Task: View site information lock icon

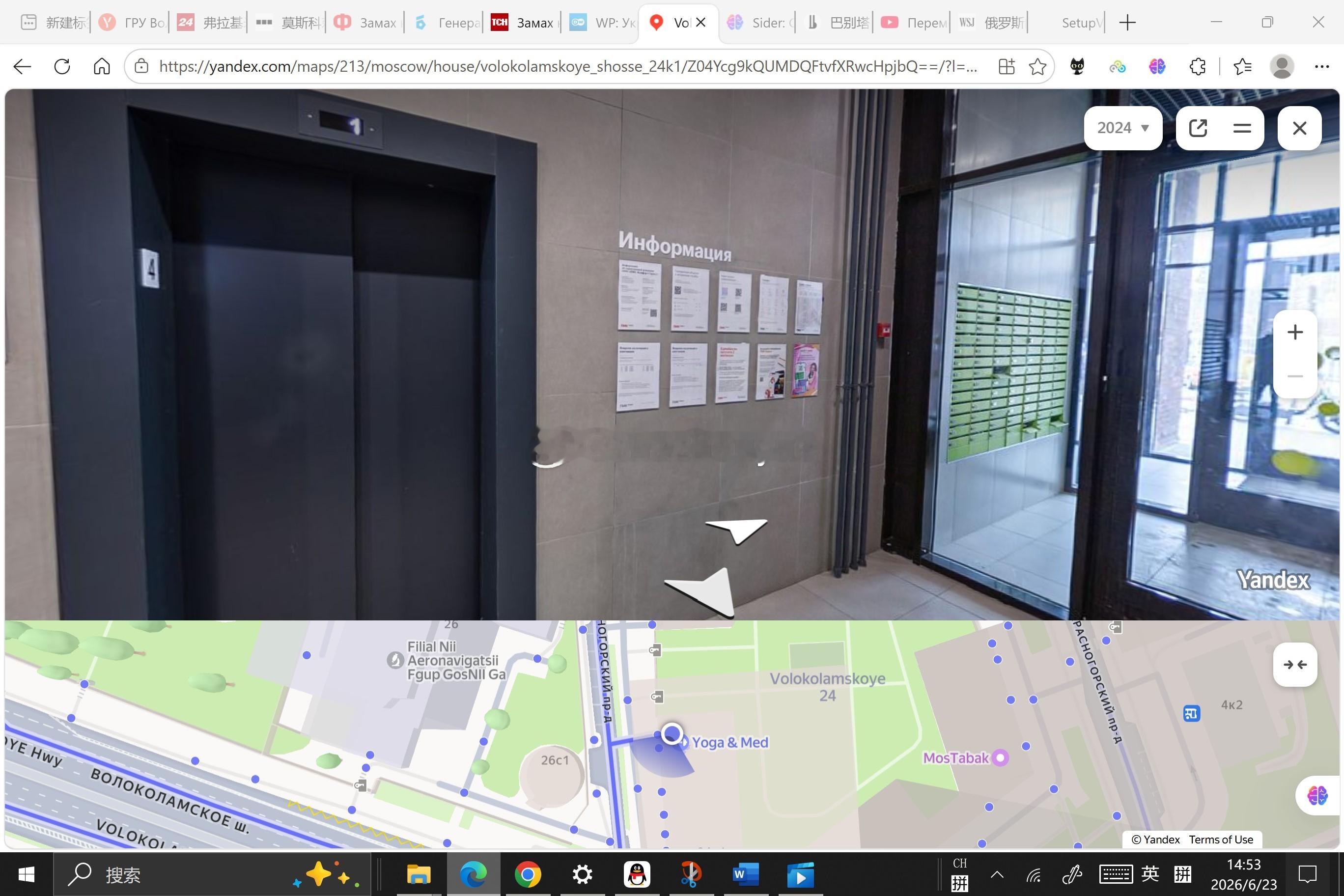Action: point(141,67)
